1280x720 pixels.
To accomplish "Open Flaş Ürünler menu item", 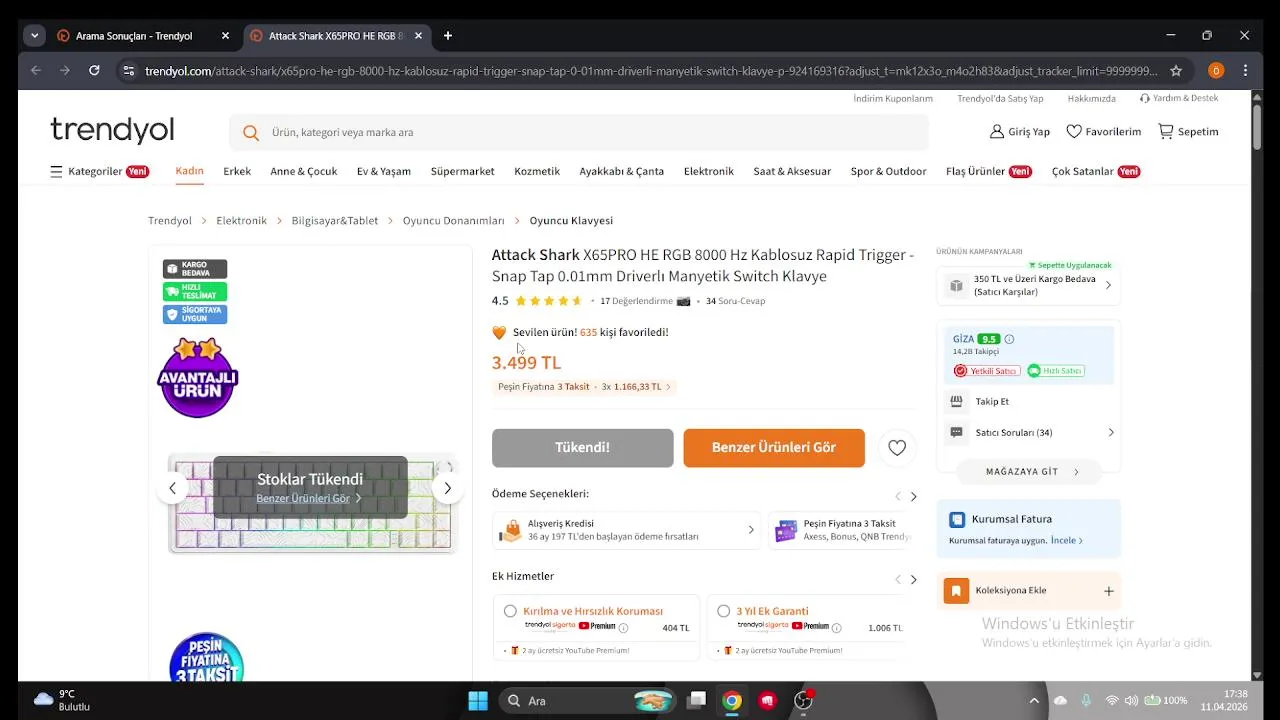I will click(x=988, y=171).
